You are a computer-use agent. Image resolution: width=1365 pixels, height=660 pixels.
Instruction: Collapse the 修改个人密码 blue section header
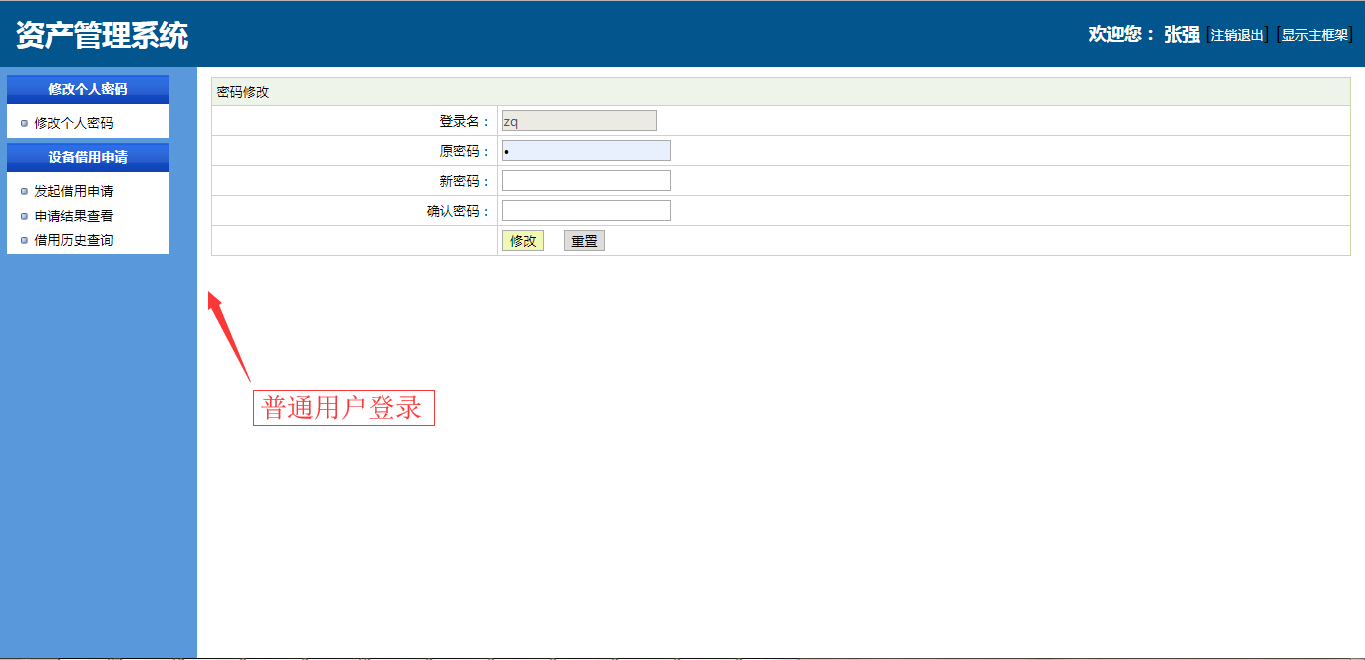(x=88, y=89)
